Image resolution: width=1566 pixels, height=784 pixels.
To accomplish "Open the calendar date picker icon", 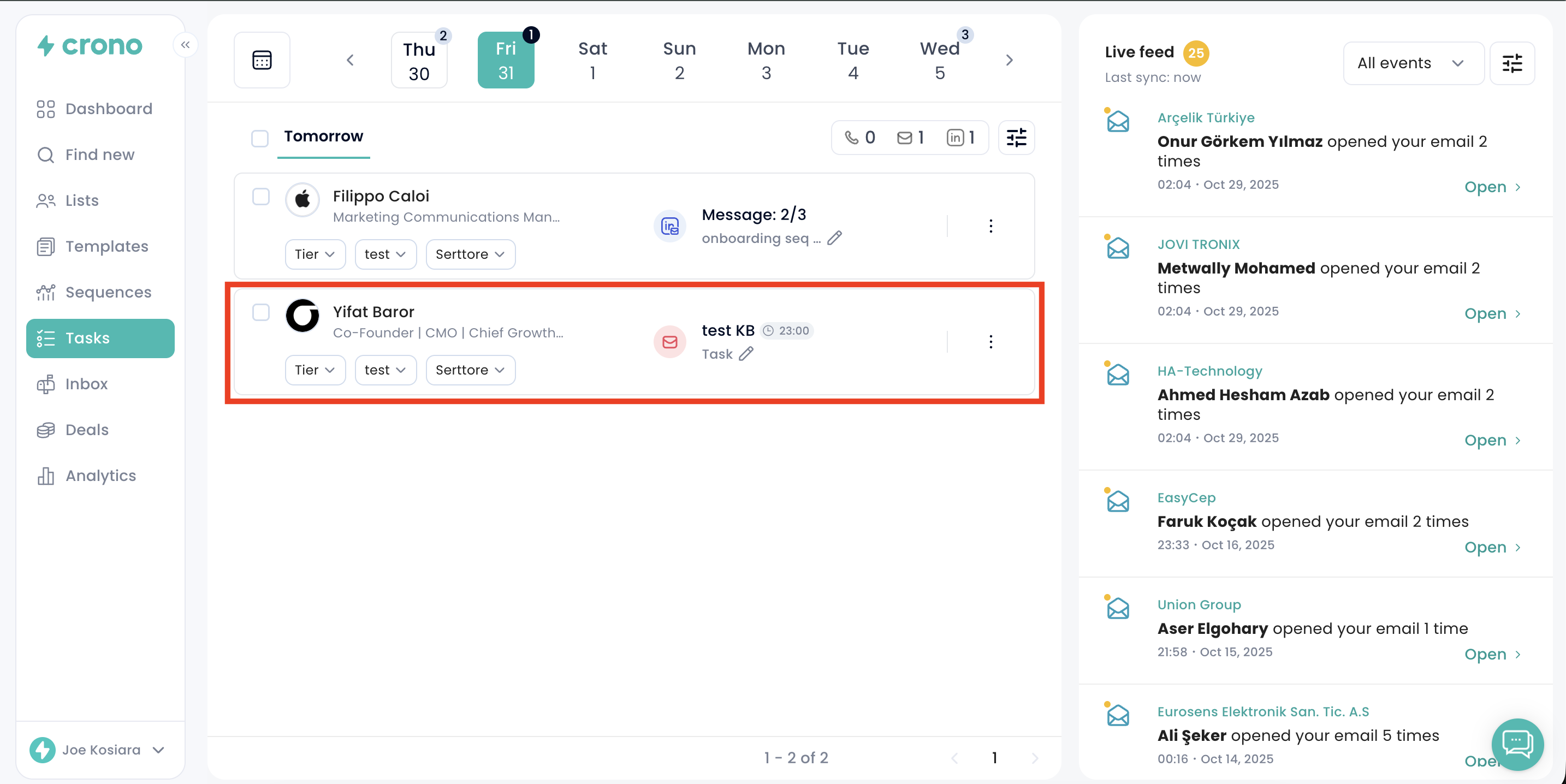I will [262, 60].
